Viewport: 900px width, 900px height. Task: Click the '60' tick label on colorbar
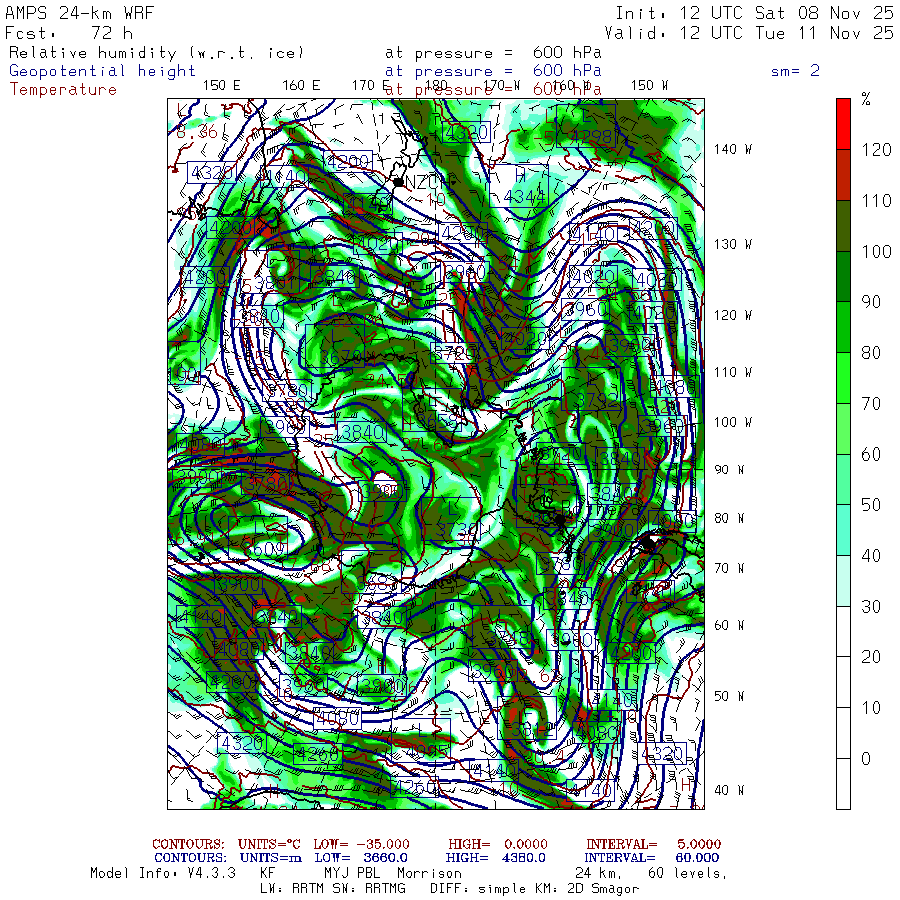871,454
